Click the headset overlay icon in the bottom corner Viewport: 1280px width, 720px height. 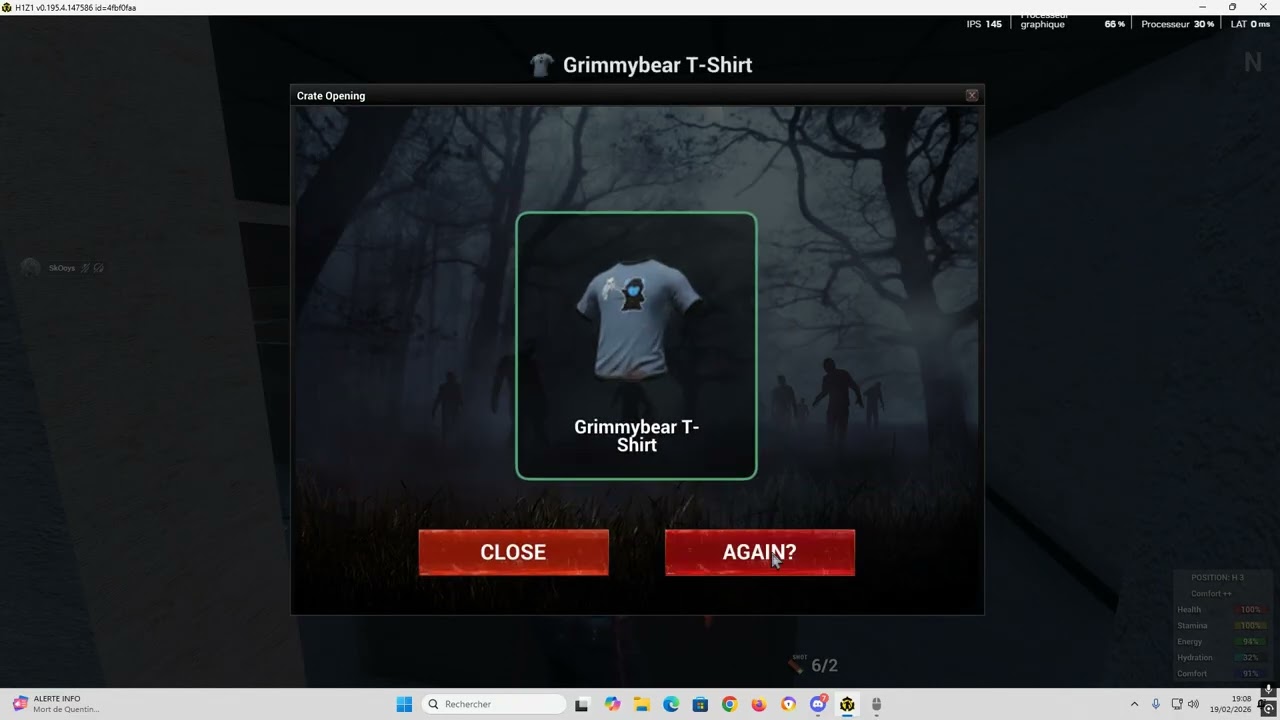(1268, 708)
